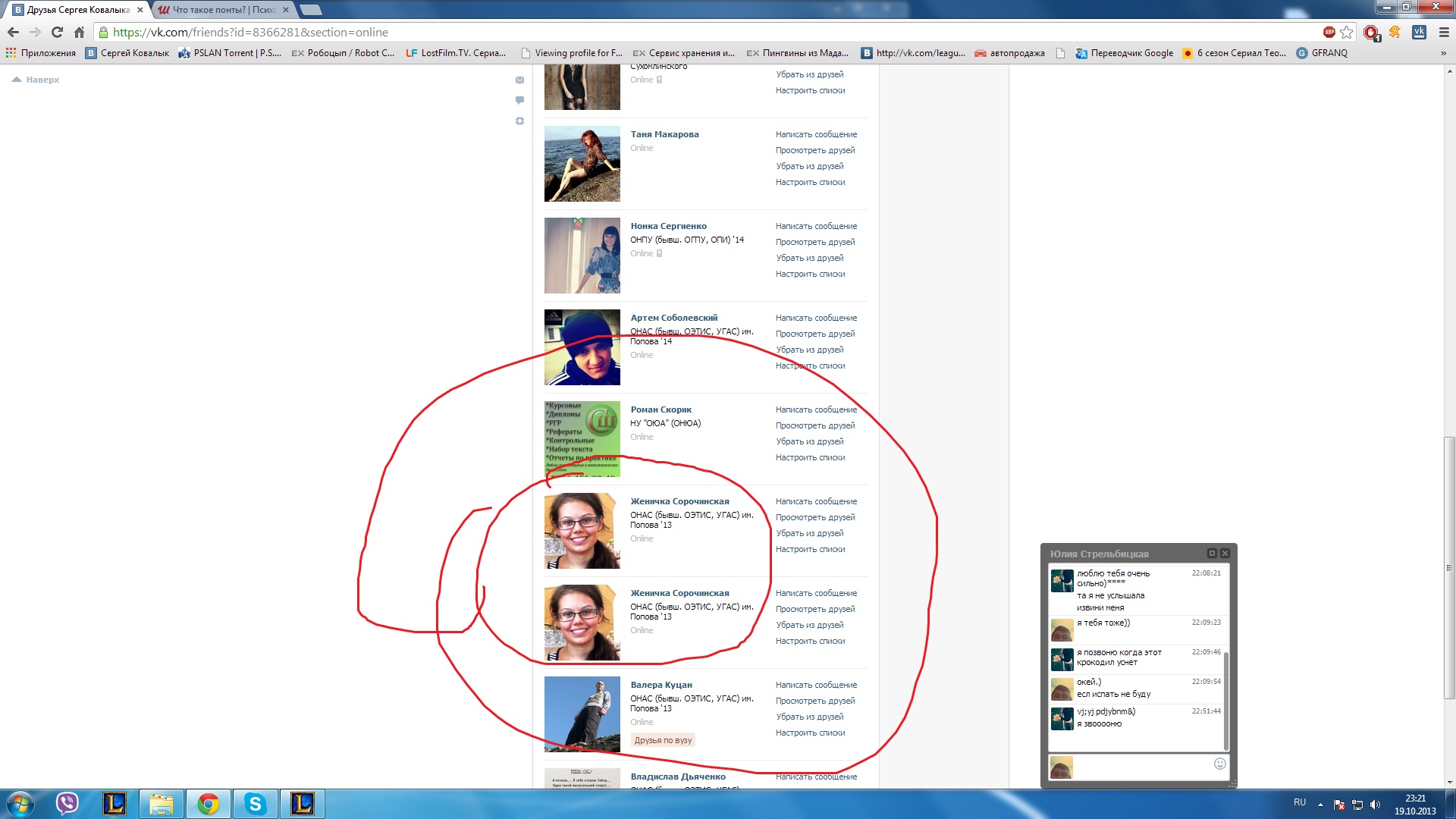Click the red stop-hand AdBlock extension
Screen dimensions: 1456x819
[x=1370, y=32]
